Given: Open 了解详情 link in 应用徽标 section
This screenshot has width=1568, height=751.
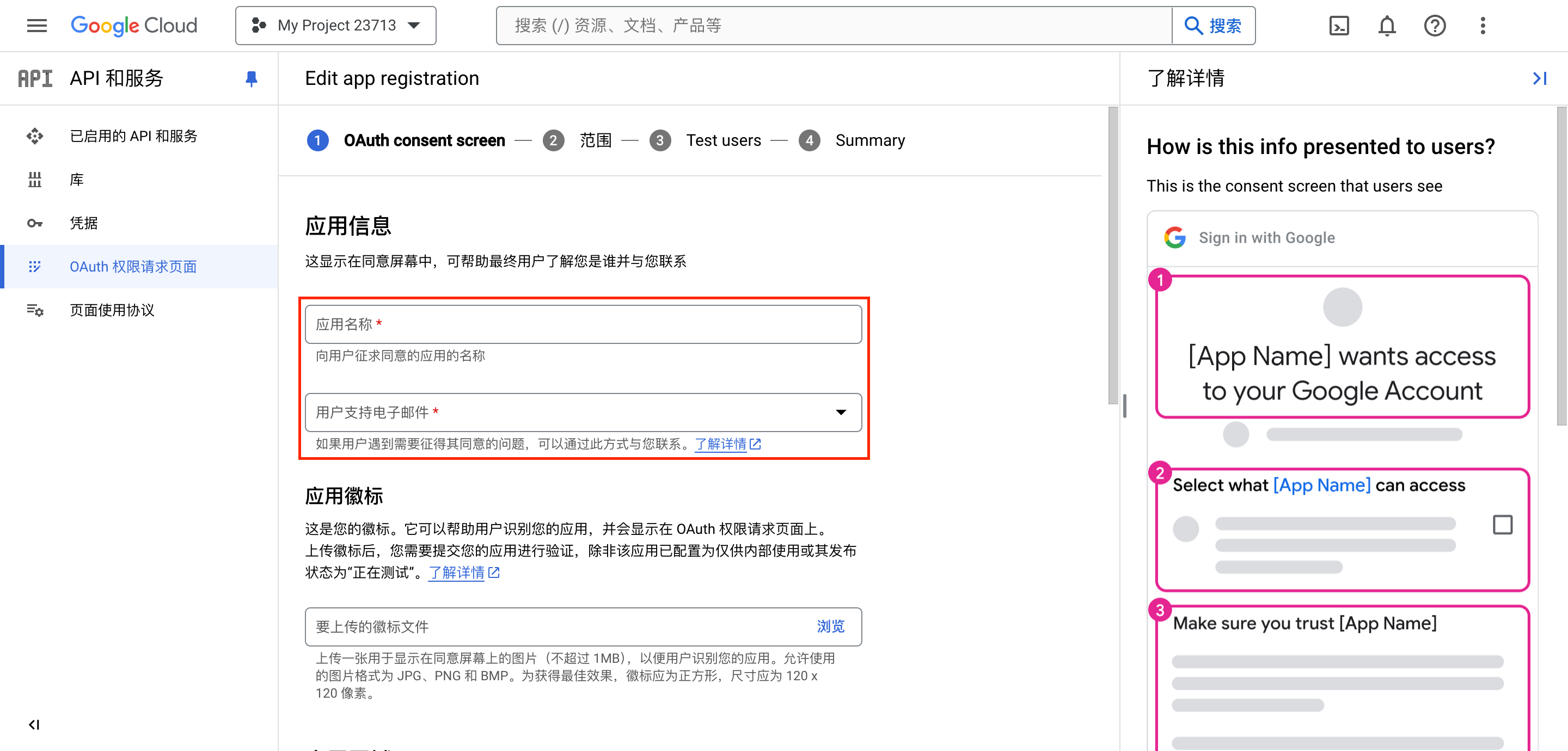Looking at the screenshot, I should click(x=464, y=572).
